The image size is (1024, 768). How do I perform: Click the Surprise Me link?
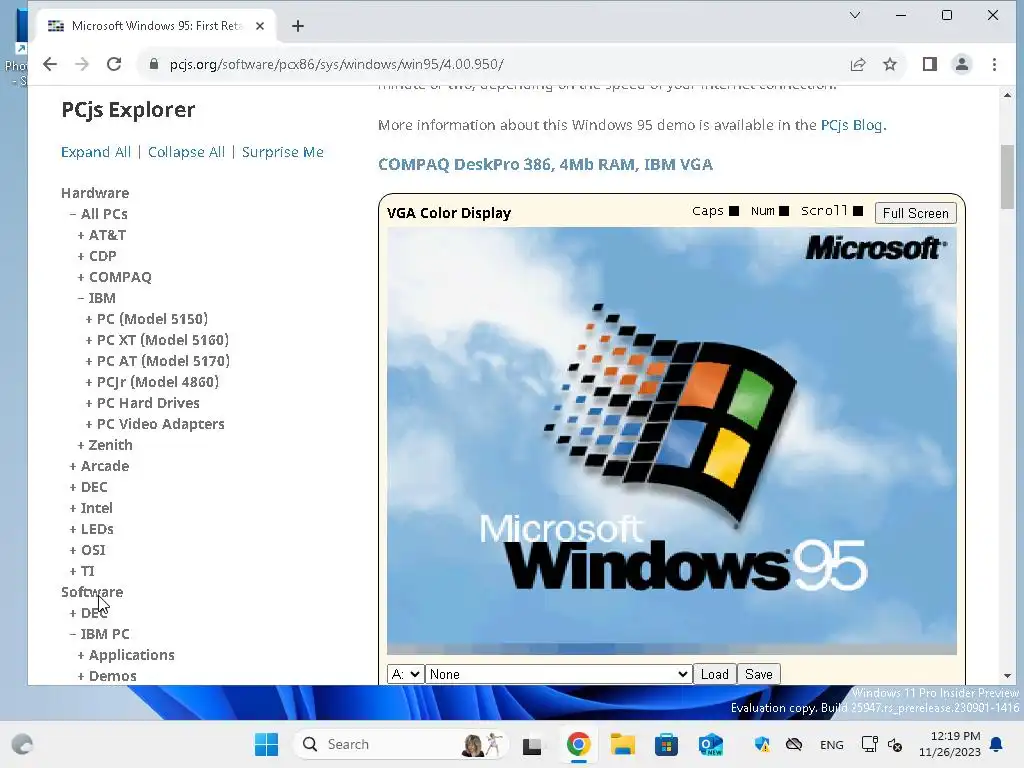click(x=283, y=152)
